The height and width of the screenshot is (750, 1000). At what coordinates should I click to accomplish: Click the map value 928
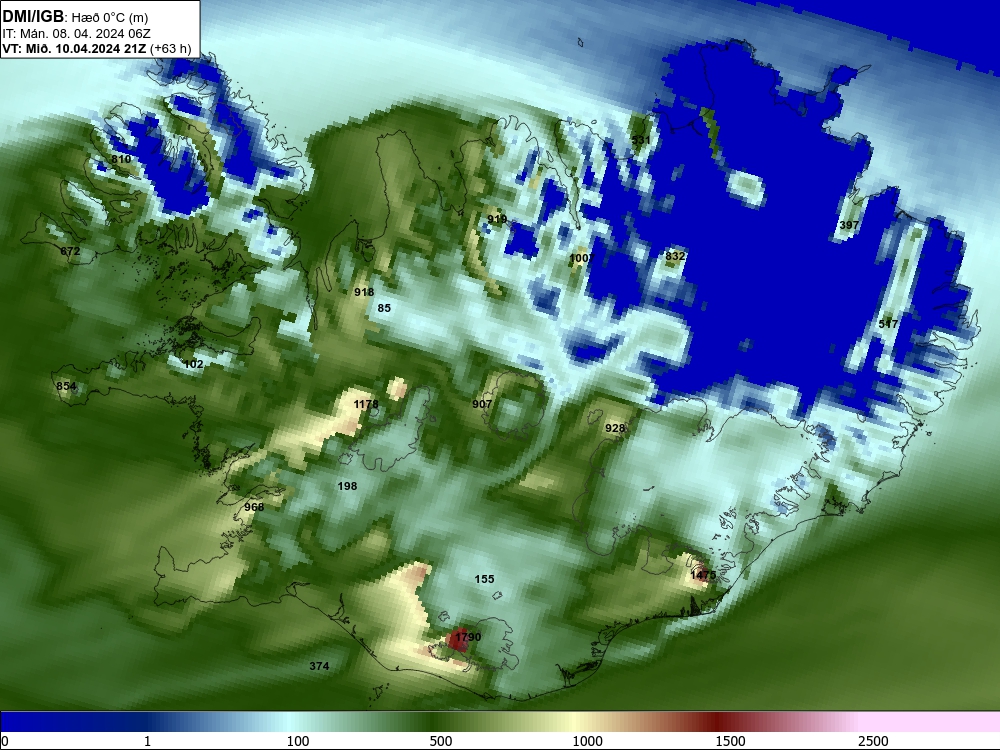pyautogui.click(x=615, y=428)
